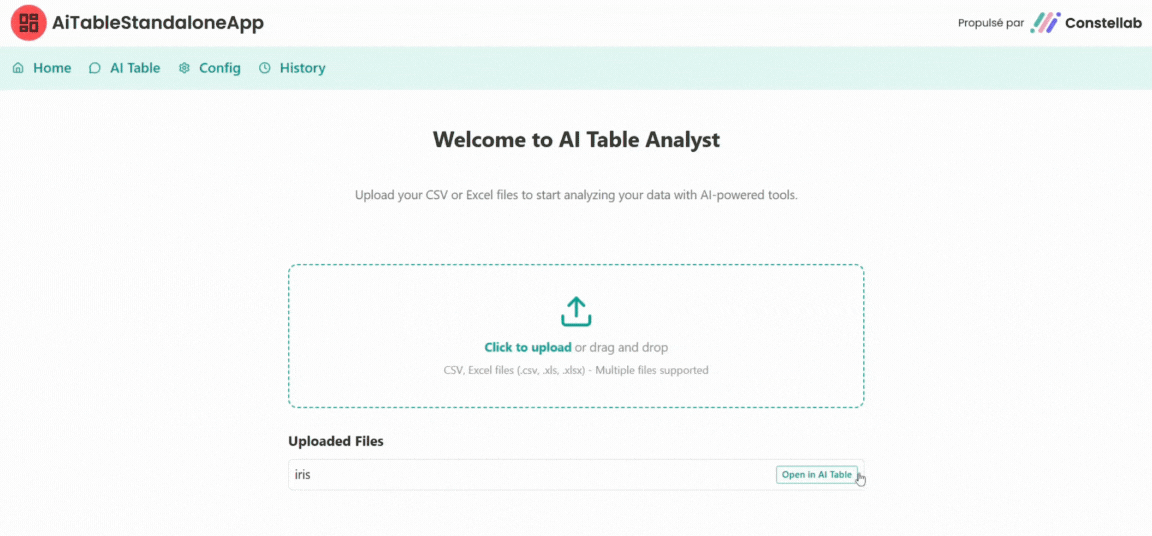Switch to the AI Table tab label
The height and width of the screenshot is (536, 1152).
pyautogui.click(x=135, y=68)
